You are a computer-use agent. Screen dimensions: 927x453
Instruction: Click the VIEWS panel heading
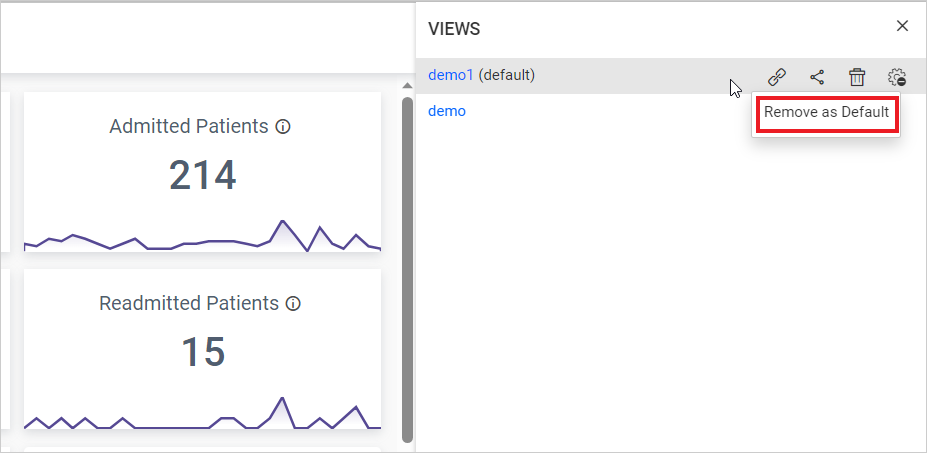454,29
